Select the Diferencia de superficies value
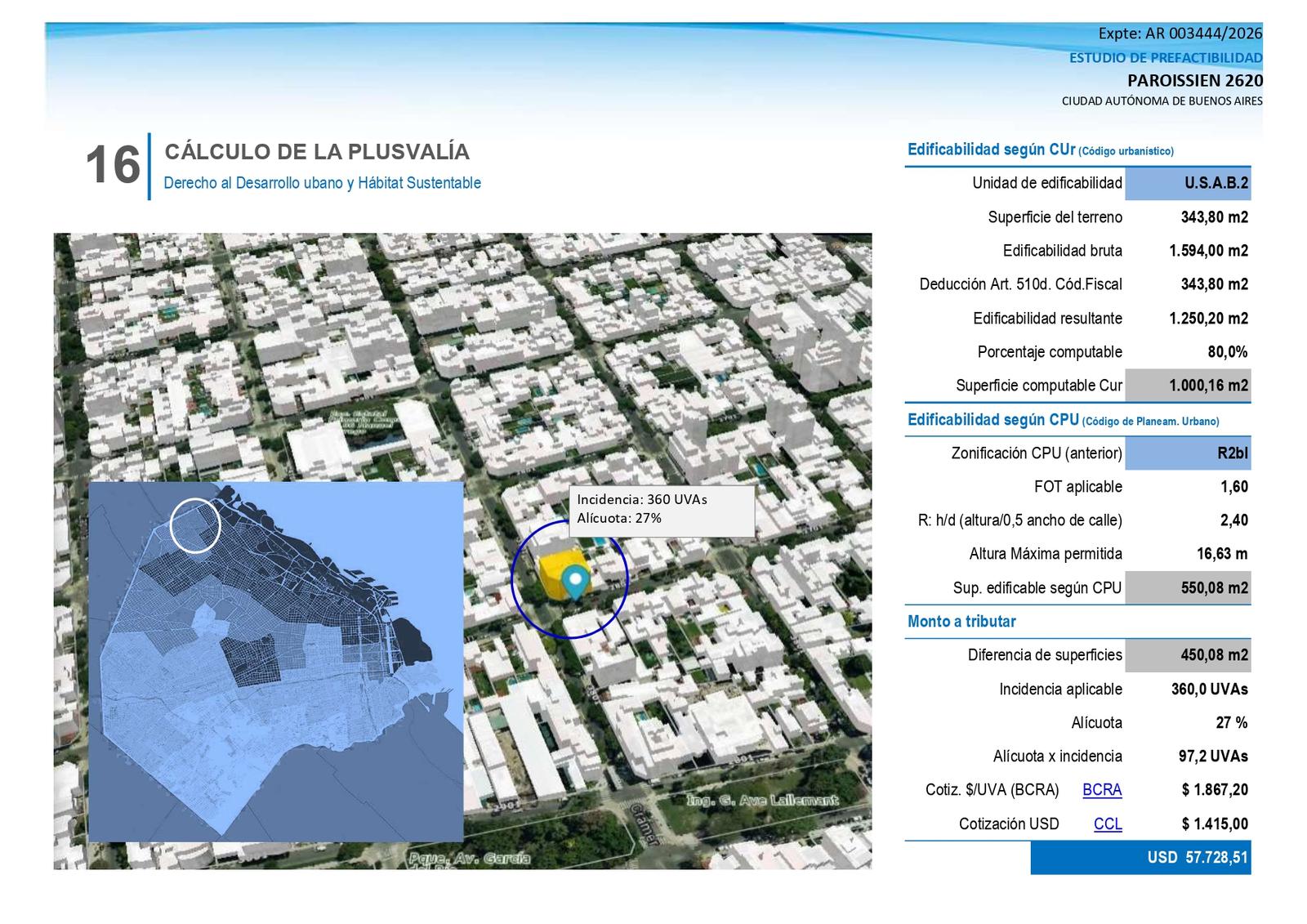This screenshot has height=924, width=1307. point(1188,655)
